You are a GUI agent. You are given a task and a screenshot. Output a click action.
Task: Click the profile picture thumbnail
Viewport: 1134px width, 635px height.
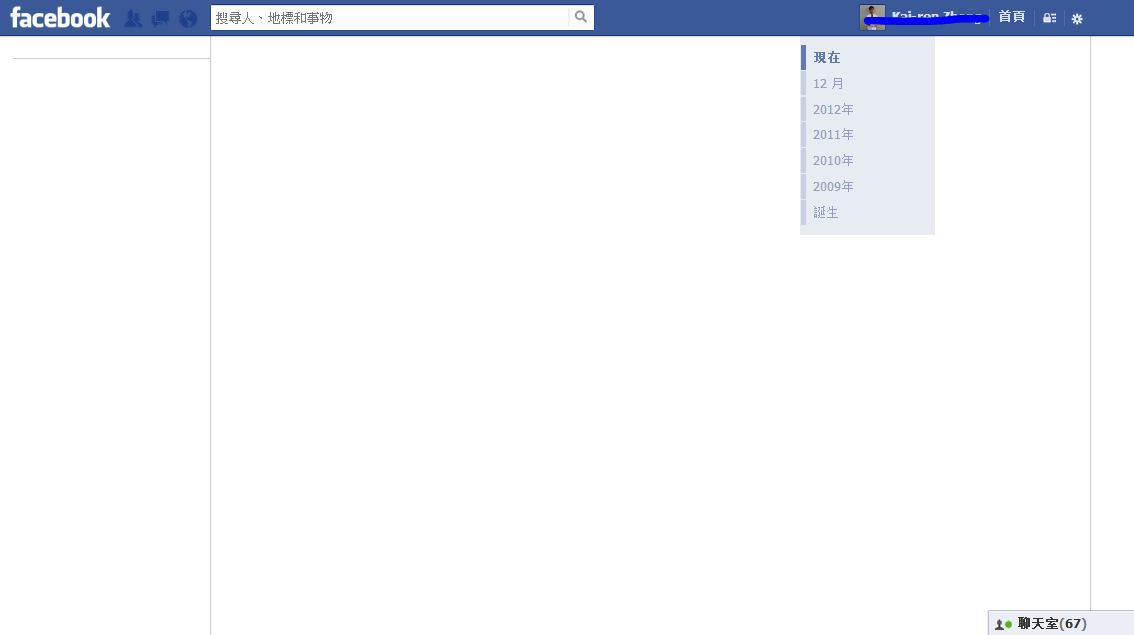[872, 17]
